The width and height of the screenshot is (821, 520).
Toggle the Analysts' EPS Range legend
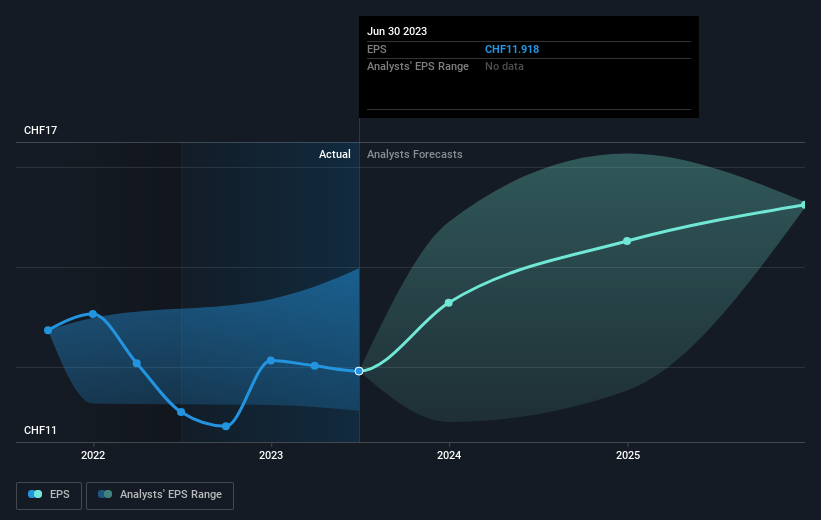coord(160,495)
